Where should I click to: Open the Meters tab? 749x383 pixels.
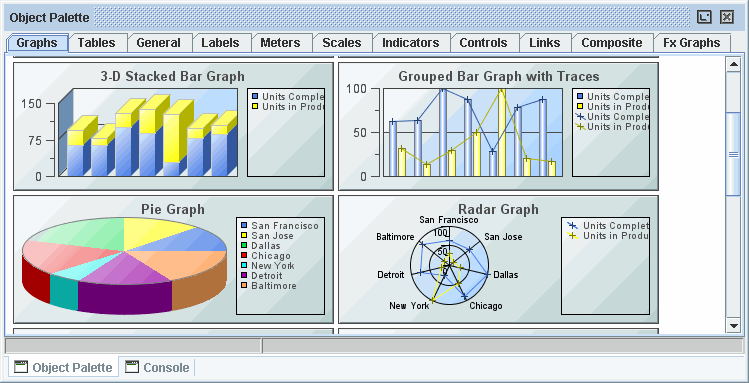(280, 43)
